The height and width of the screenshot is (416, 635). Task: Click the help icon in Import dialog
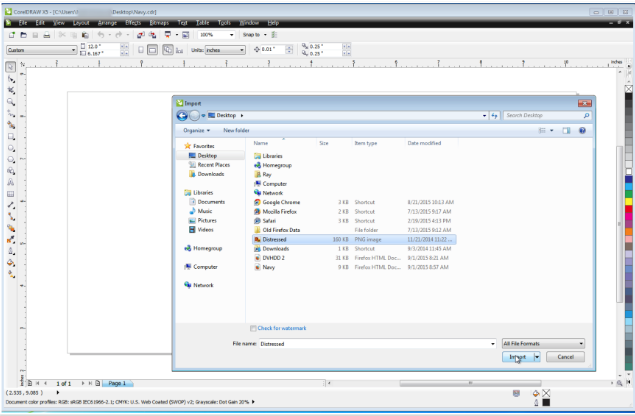(581, 130)
